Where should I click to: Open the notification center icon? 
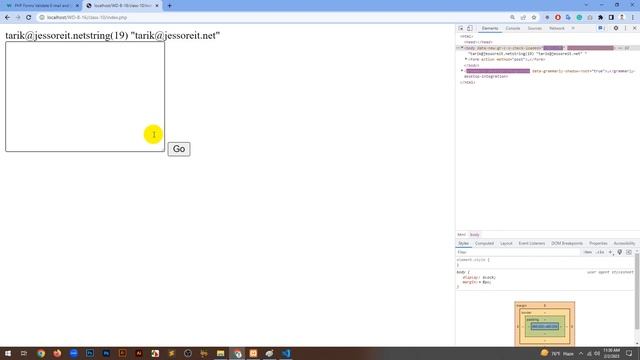(x=629, y=353)
